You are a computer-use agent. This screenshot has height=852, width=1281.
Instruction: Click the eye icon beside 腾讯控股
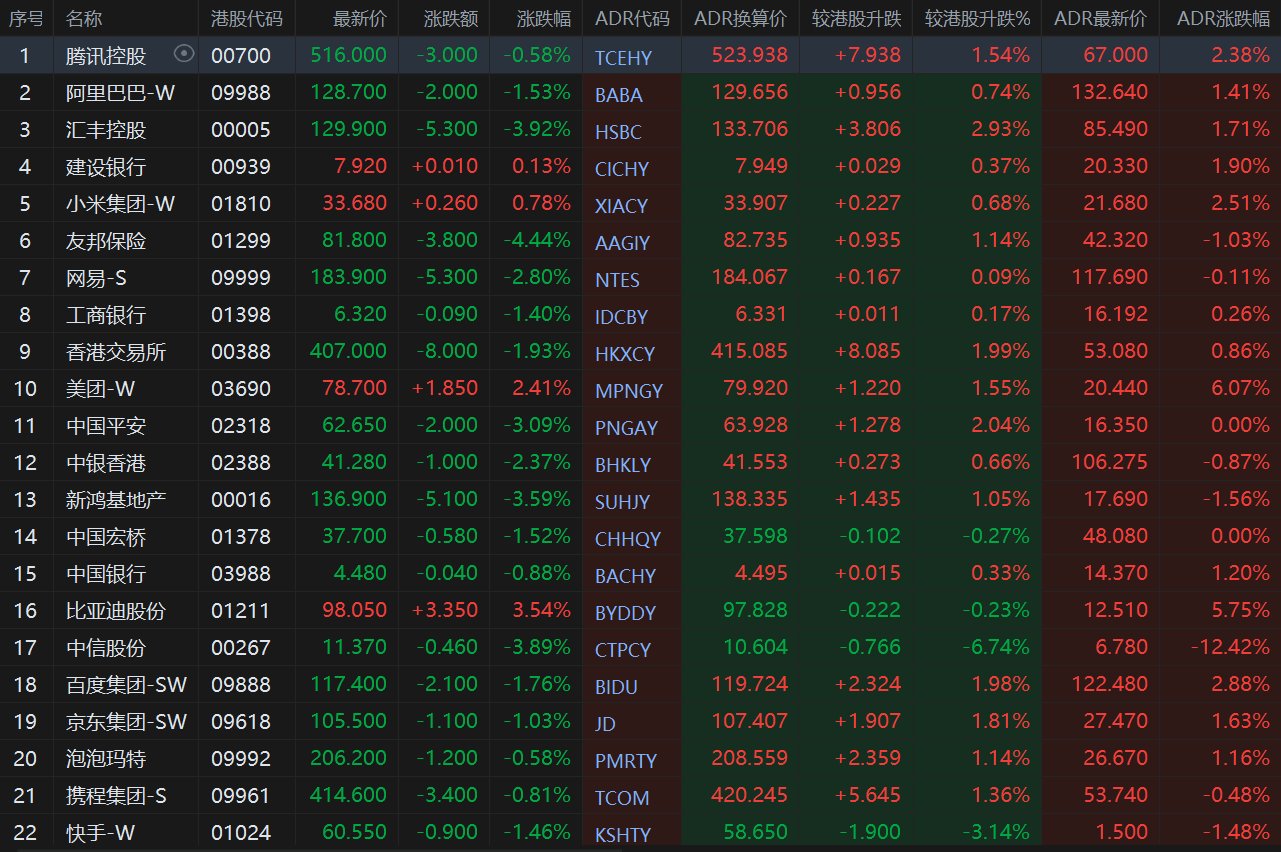184,55
